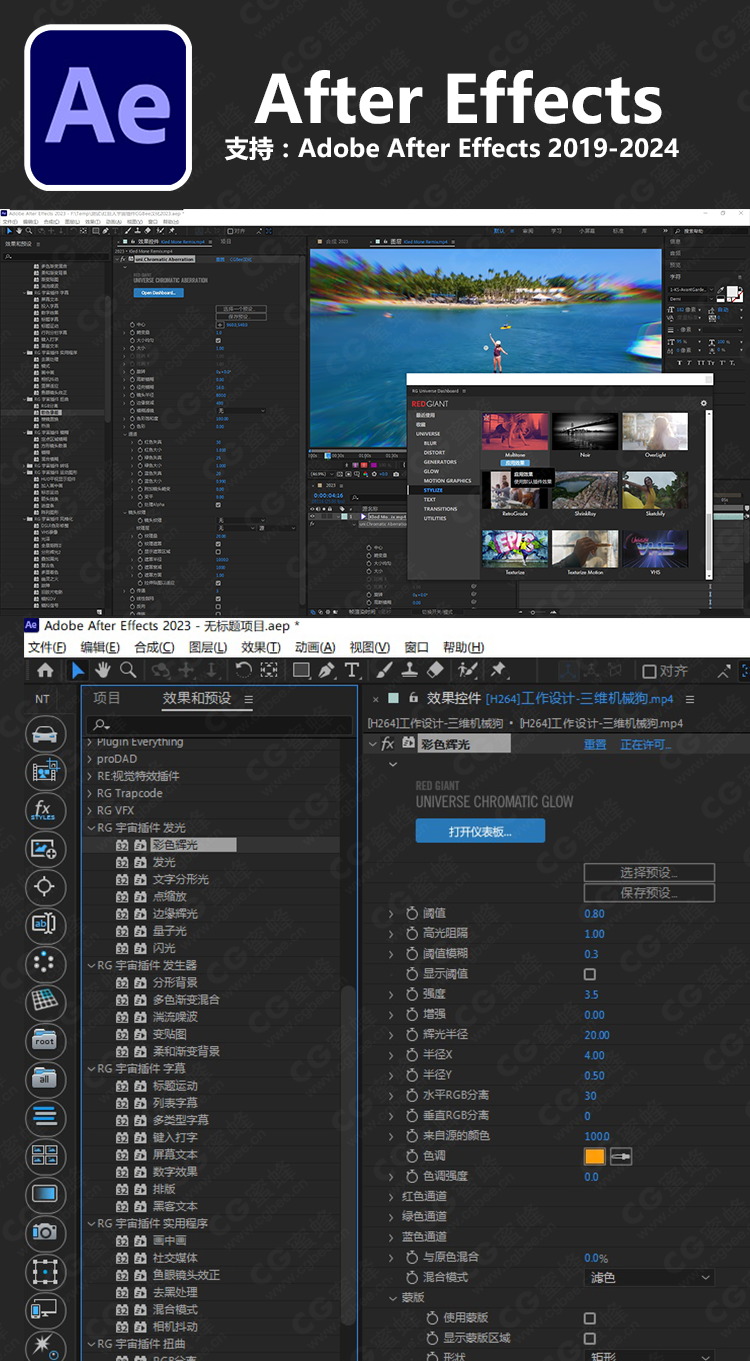Expand the RG Trapcode folder
Viewport: 750px width, 1361px height.
(91, 793)
